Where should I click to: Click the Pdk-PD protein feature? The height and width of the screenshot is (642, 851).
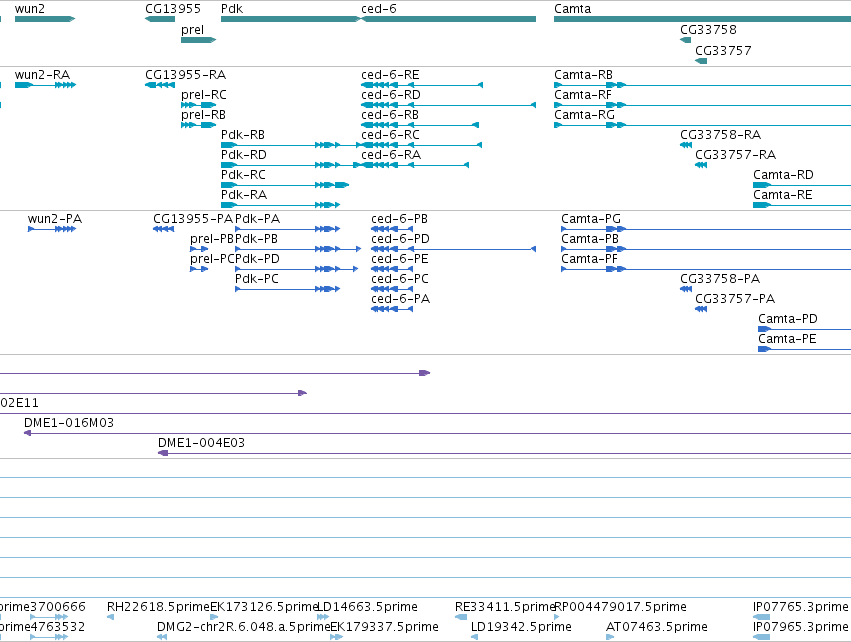tap(296, 269)
